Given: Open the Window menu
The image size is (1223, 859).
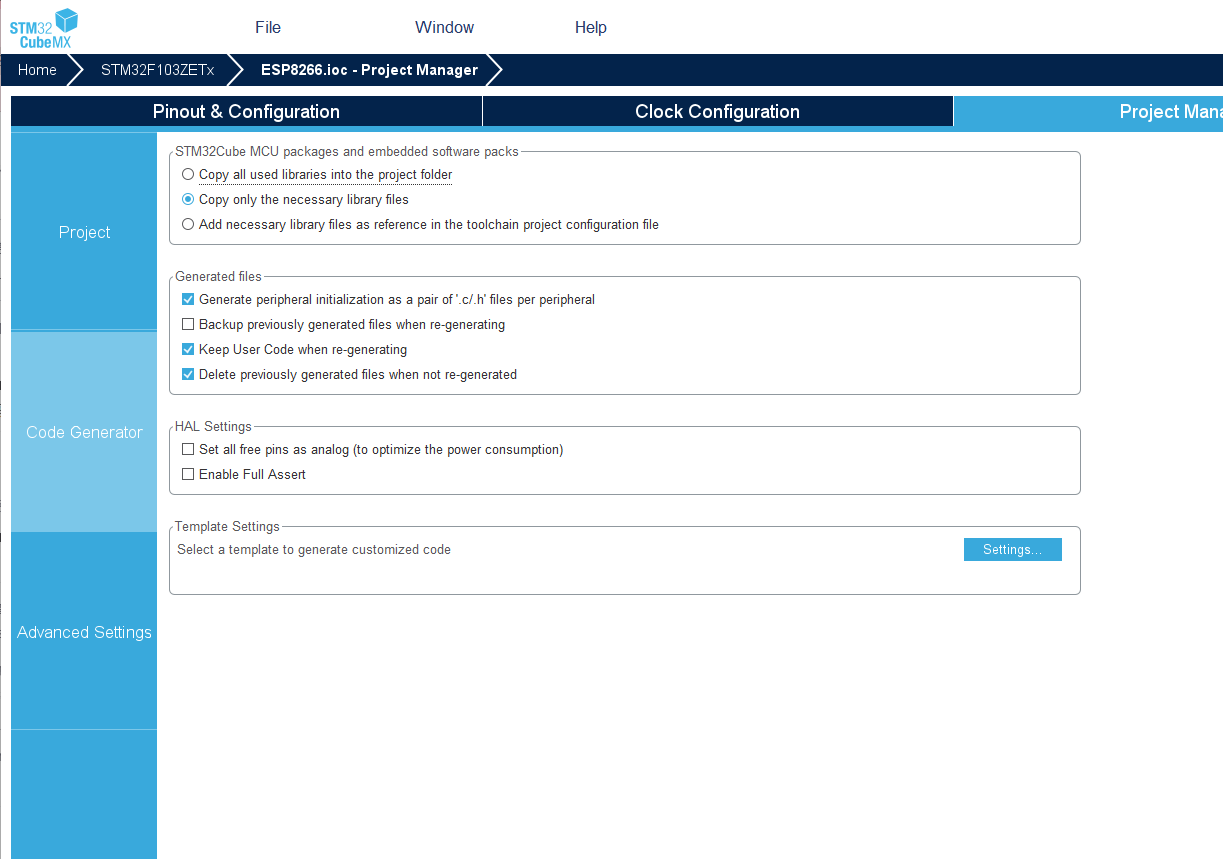Looking at the screenshot, I should point(444,27).
